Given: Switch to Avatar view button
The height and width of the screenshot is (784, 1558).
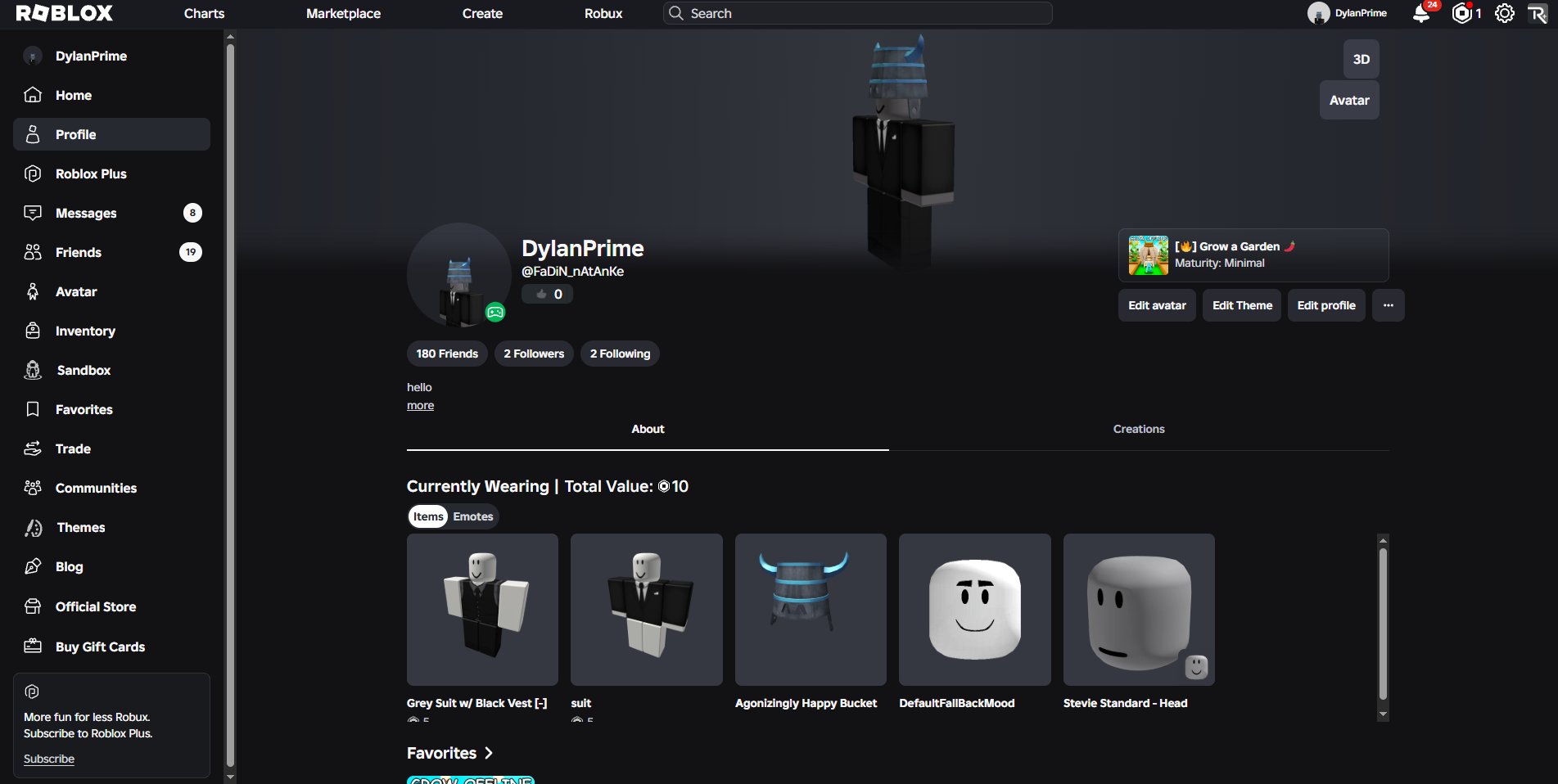Looking at the screenshot, I should 1349,100.
